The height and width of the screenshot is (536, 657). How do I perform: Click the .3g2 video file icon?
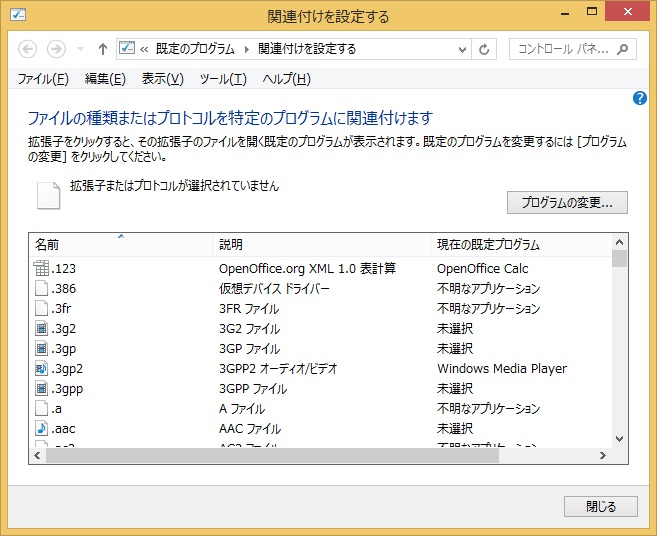click(x=41, y=328)
